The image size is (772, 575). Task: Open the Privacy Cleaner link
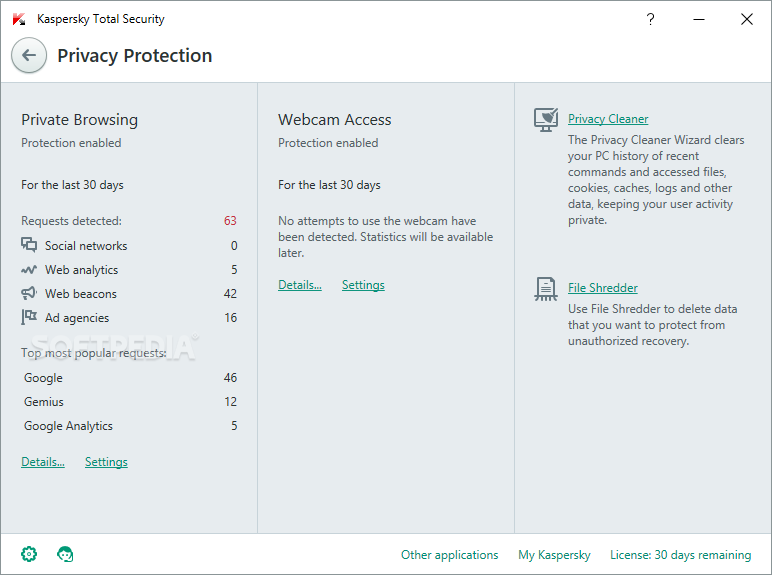(608, 119)
